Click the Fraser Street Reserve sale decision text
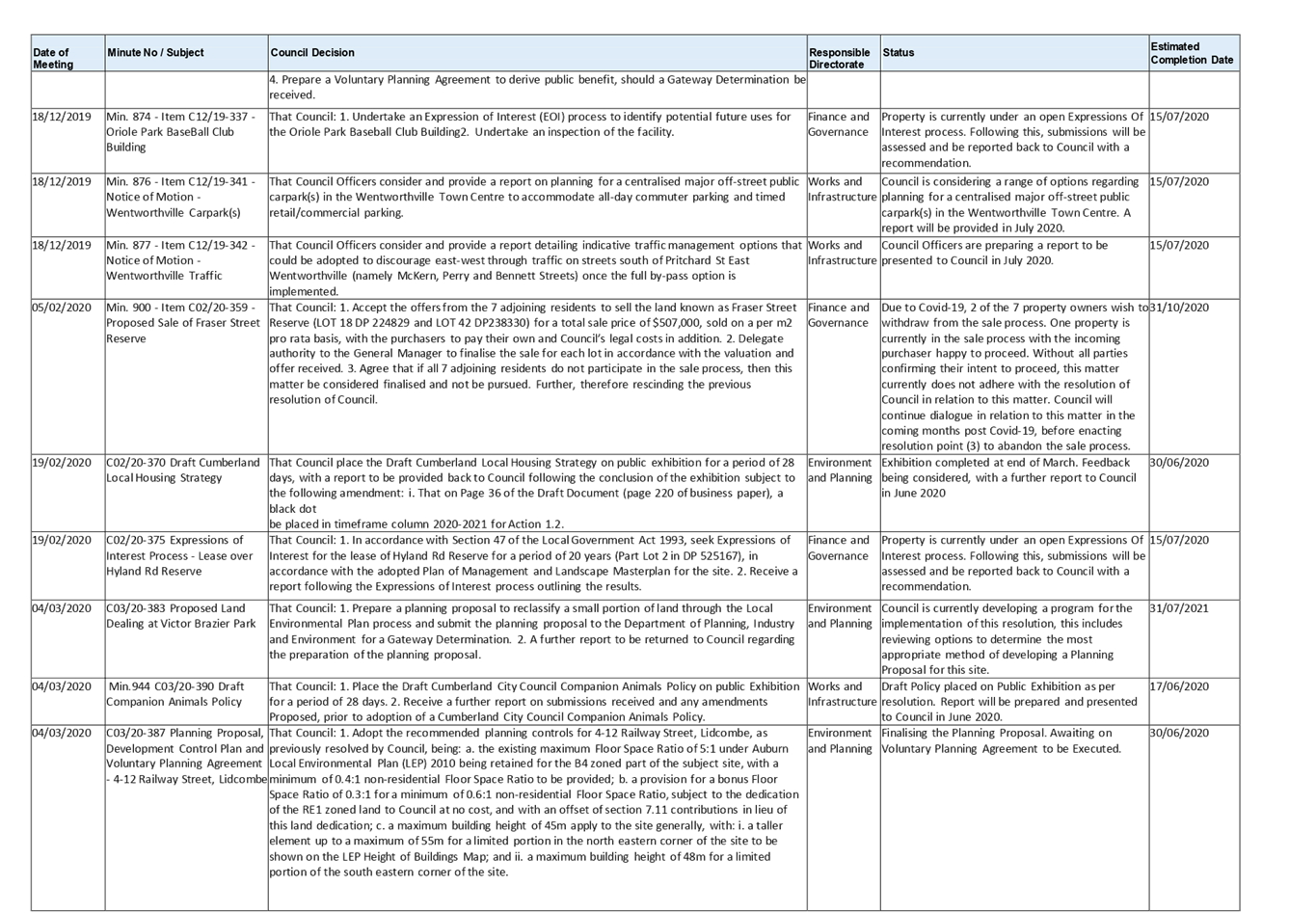 click(533, 354)
